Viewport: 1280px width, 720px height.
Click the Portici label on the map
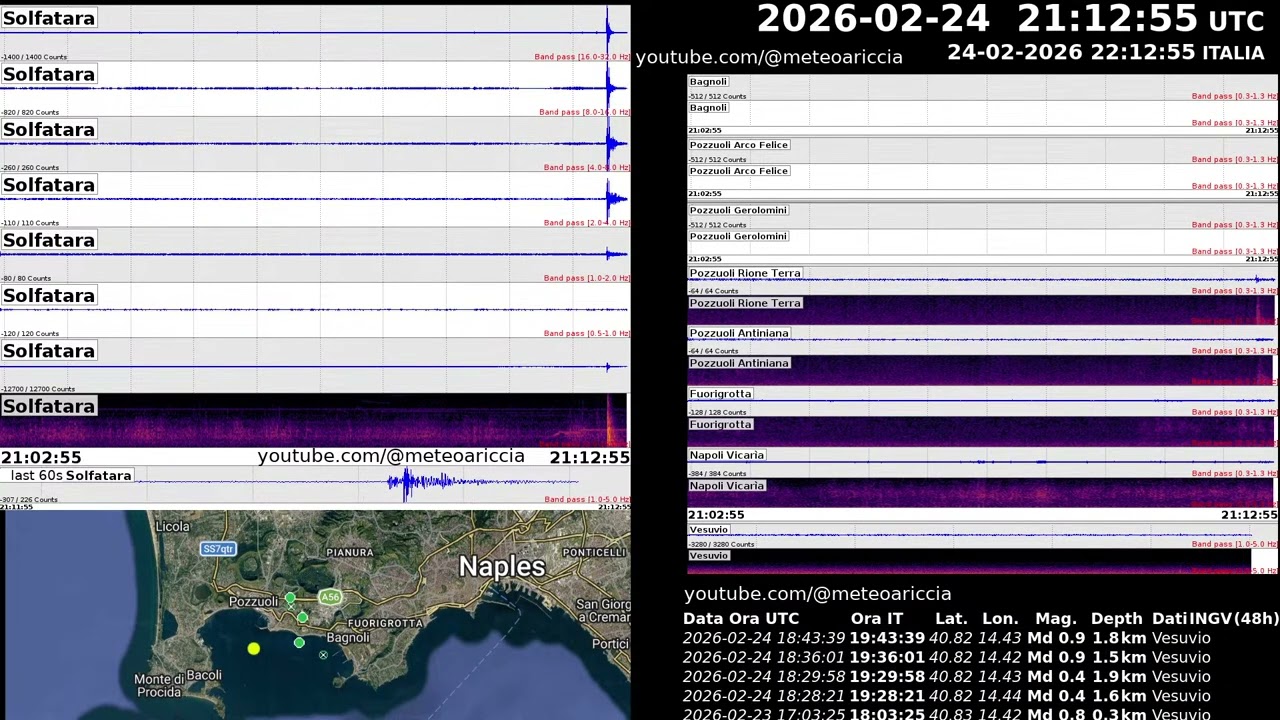tap(610, 644)
